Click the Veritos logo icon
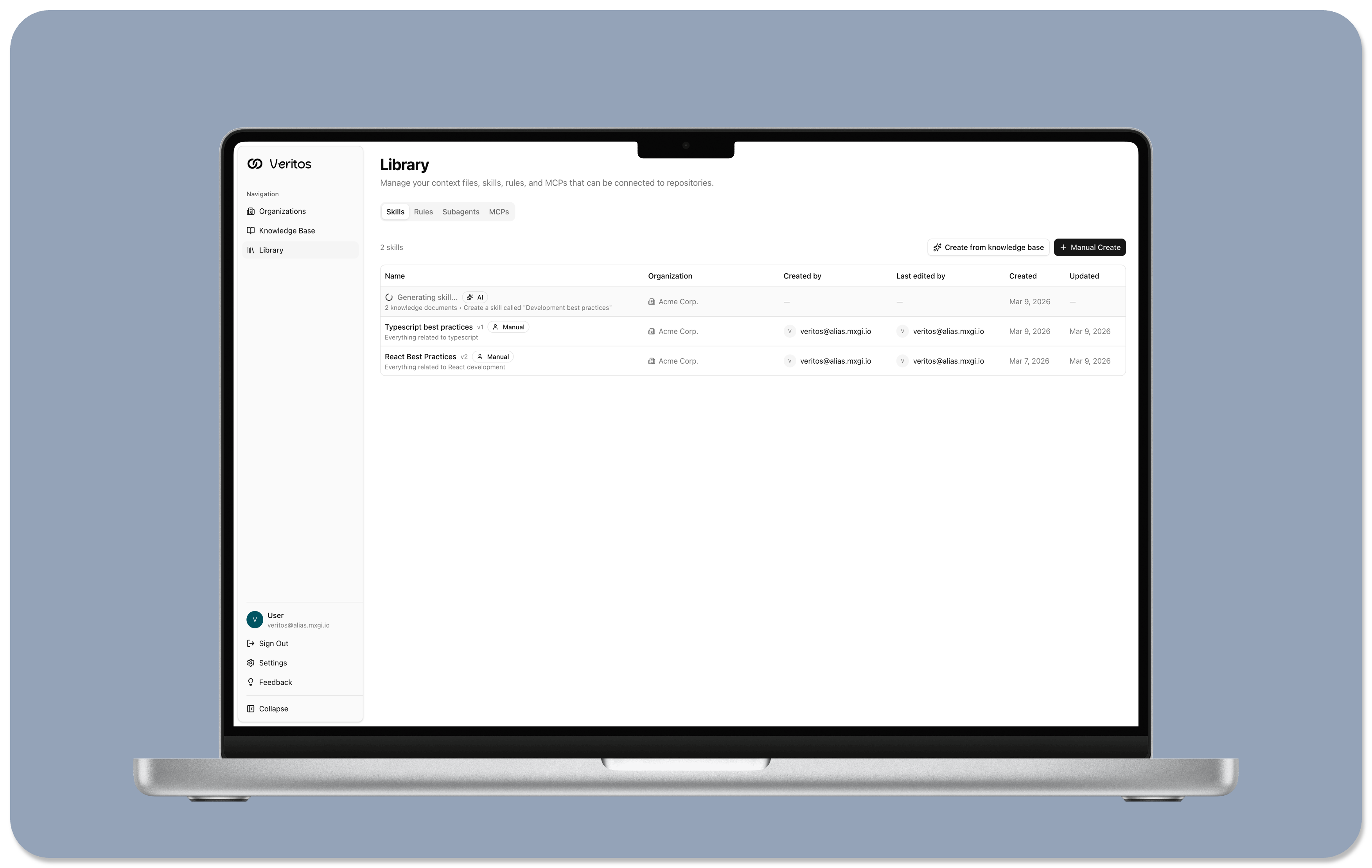This screenshot has width=1372, height=868. (x=255, y=164)
